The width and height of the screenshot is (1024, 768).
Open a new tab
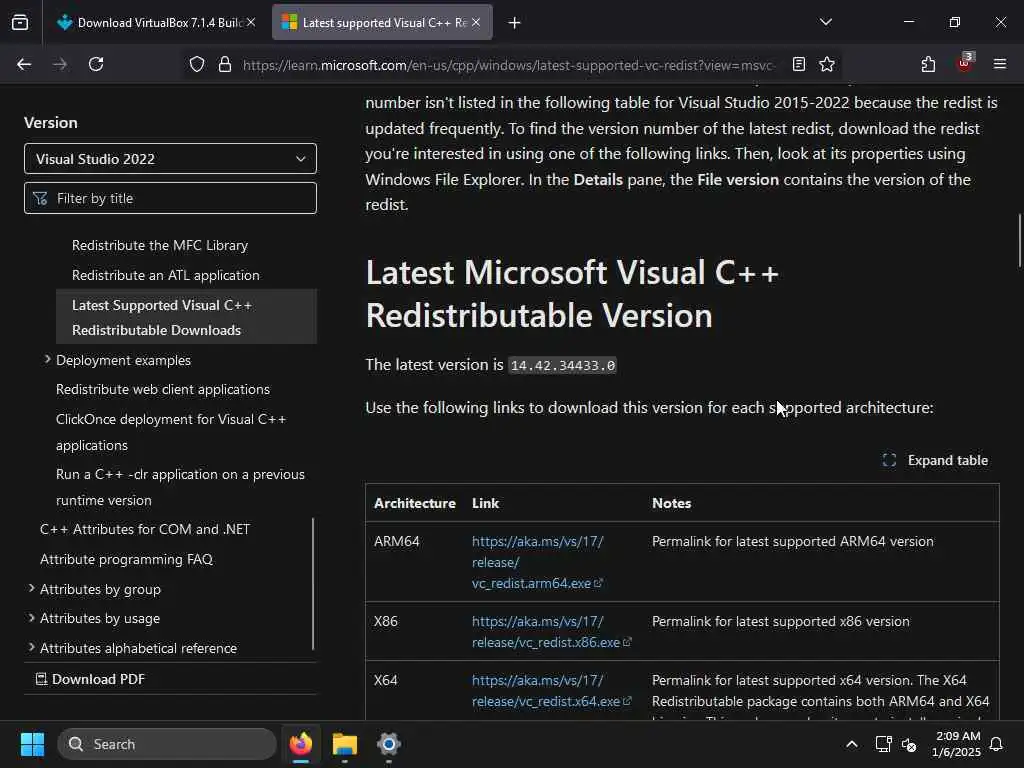[x=515, y=23]
